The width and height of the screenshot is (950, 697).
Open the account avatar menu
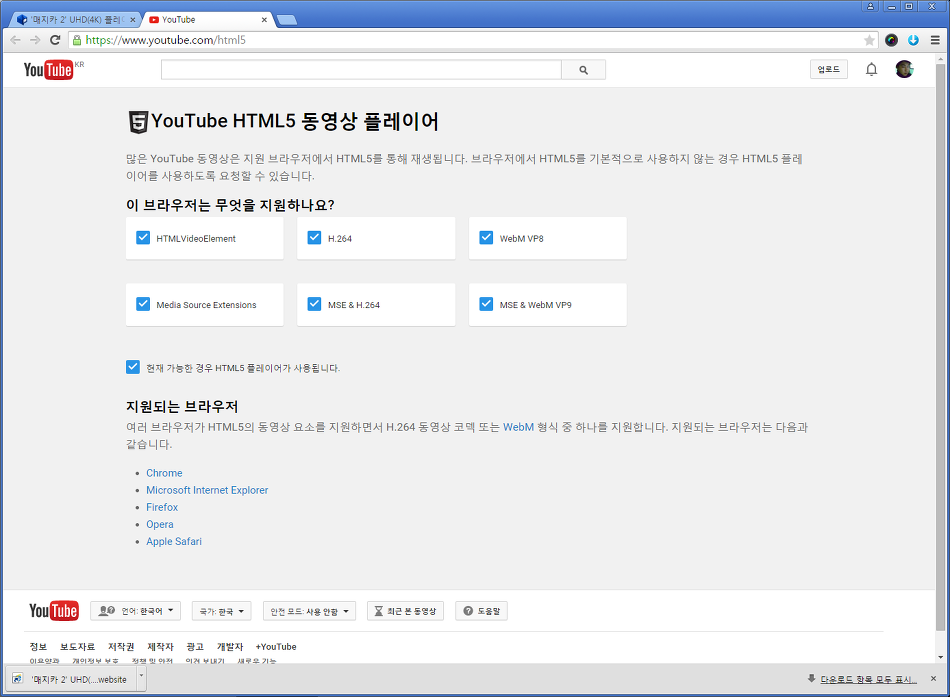point(904,69)
